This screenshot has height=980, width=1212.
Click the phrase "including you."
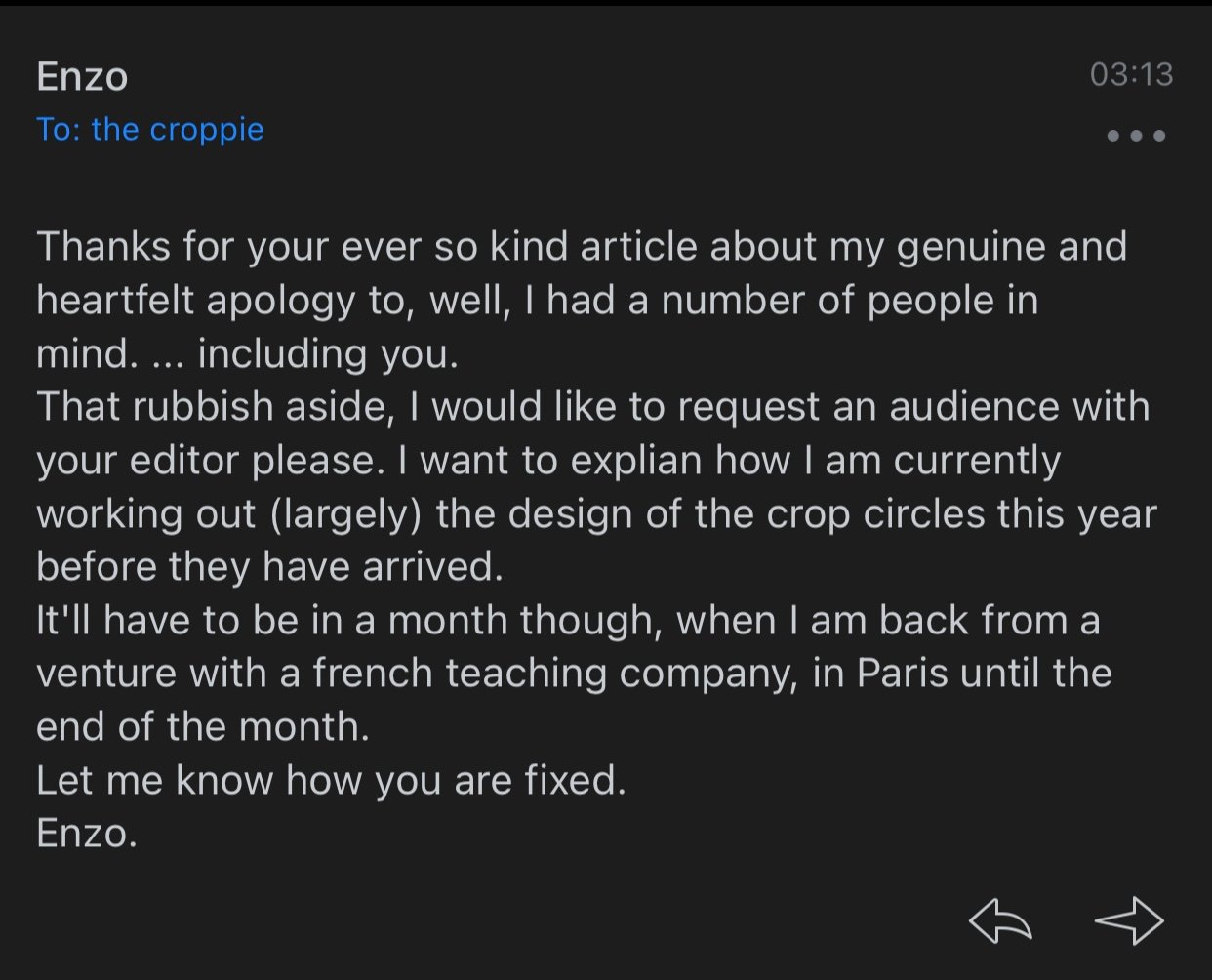point(328,353)
